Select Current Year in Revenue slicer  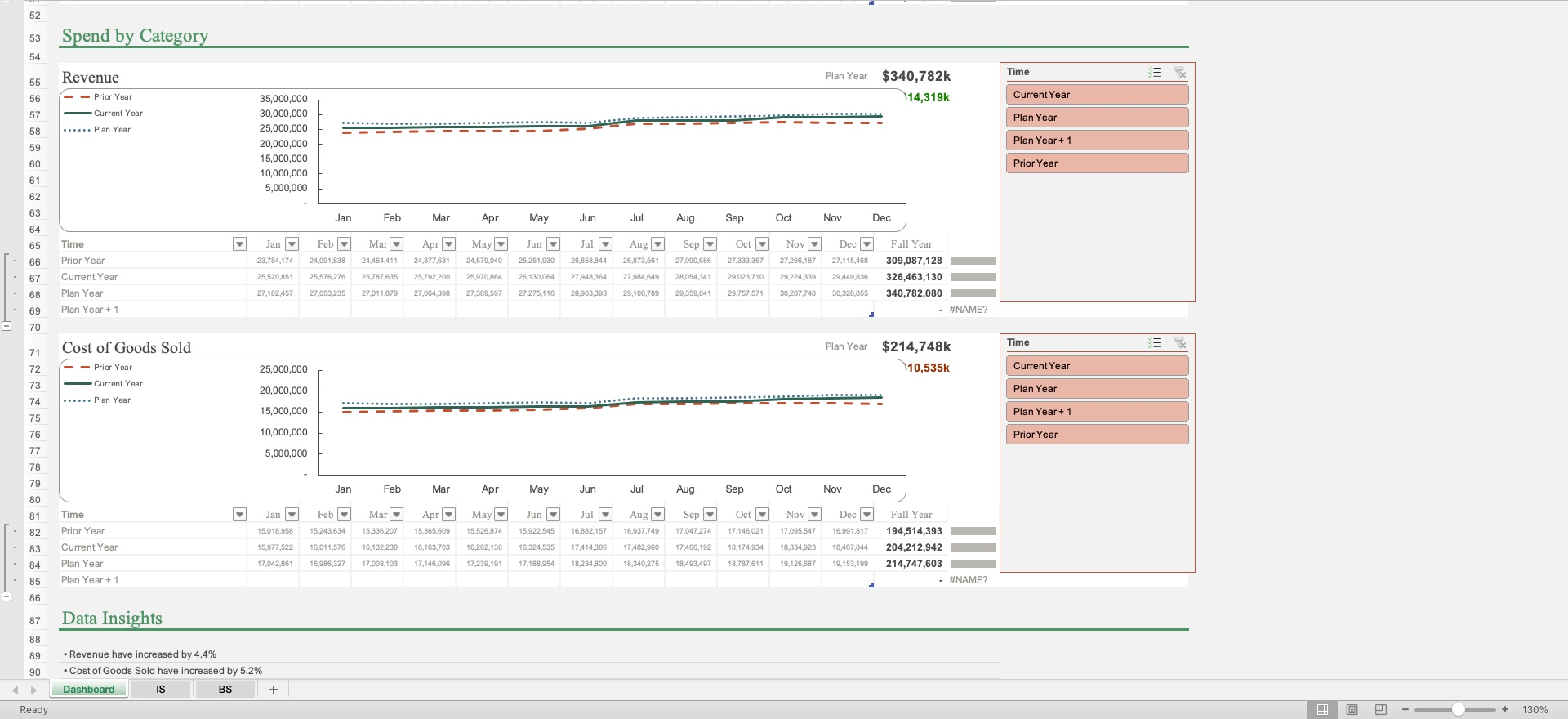tap(1097, 95)
